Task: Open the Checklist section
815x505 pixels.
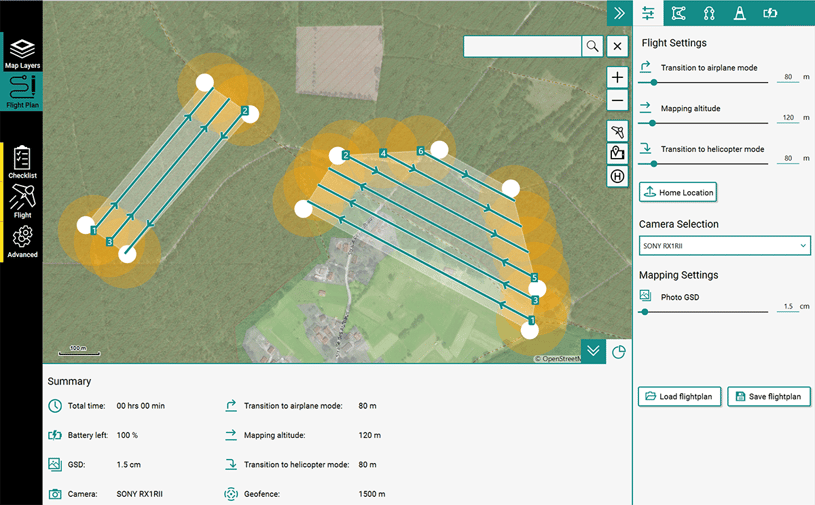Action: [x=22, y=162]
